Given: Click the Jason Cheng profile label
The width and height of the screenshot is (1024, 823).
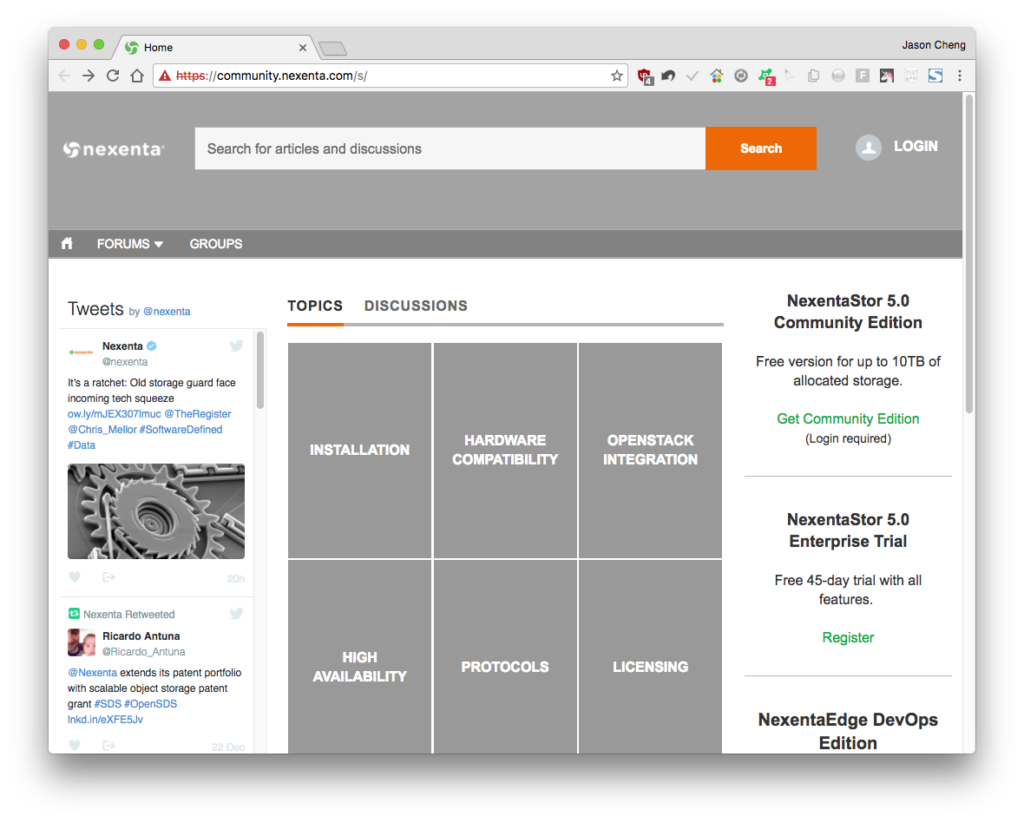Looking at the screenshot, I should click(933, 45).
